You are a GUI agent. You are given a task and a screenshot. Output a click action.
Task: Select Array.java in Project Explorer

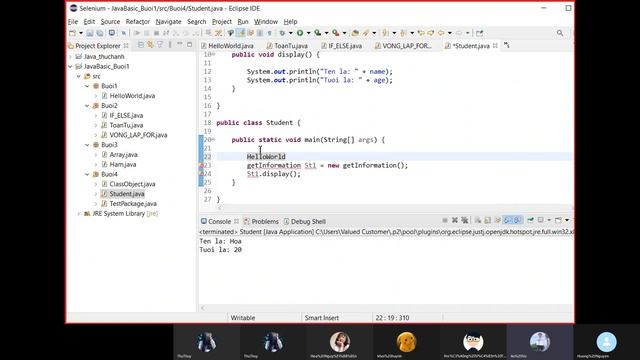click(119, 155)
